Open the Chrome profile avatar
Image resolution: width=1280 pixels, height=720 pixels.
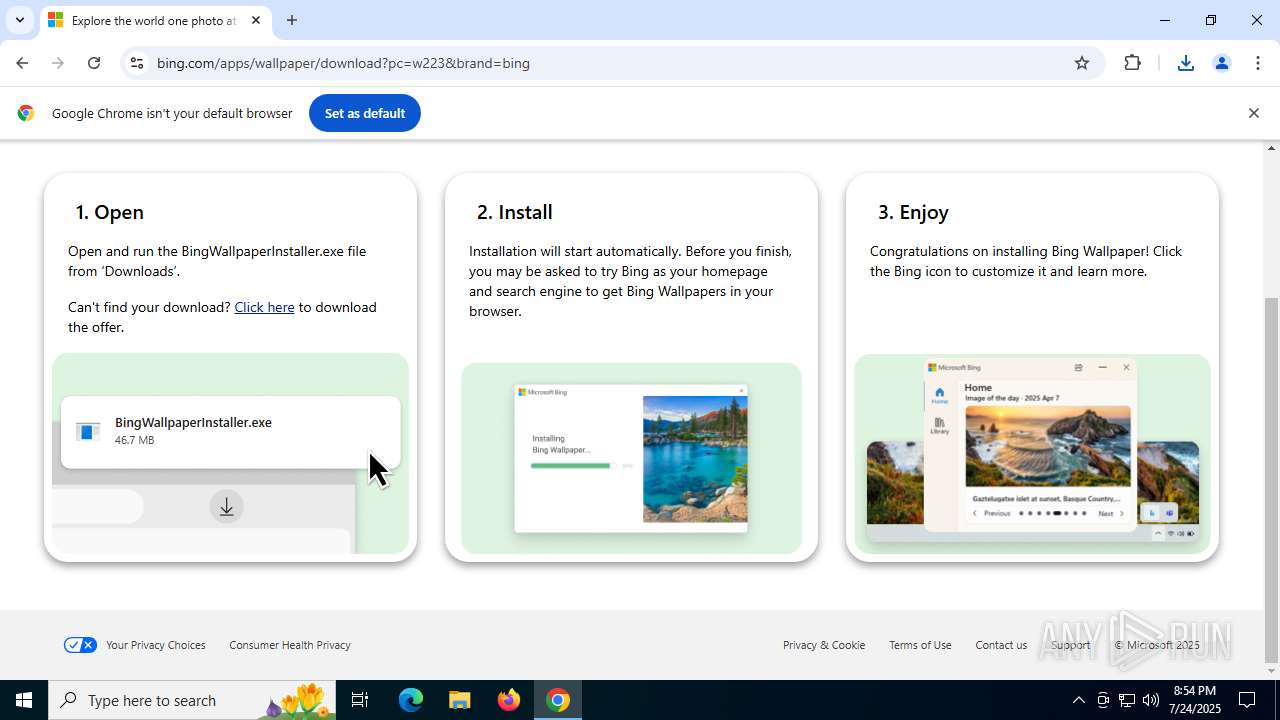click(x=1222, y=63)
